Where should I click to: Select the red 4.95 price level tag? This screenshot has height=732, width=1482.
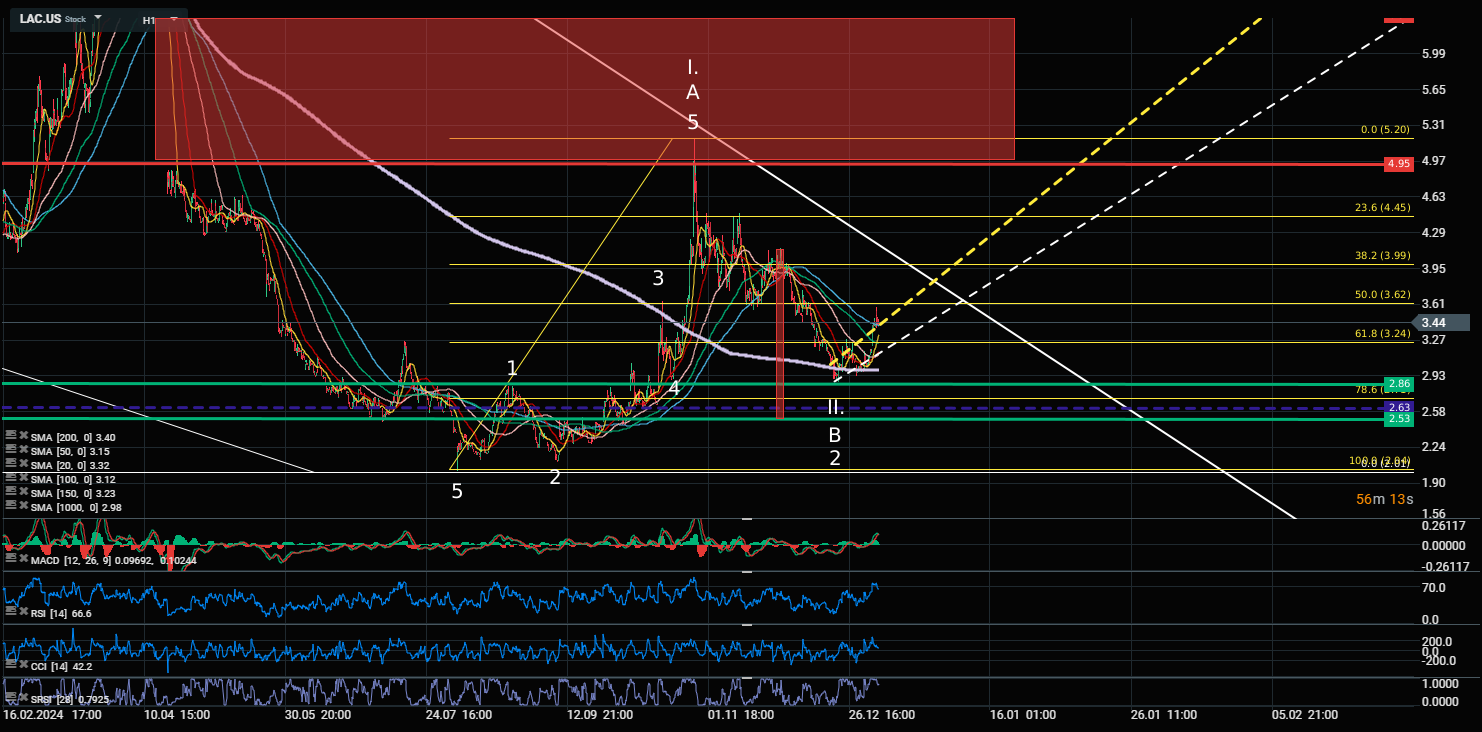pyautogui.click(x=1398, y=163)
